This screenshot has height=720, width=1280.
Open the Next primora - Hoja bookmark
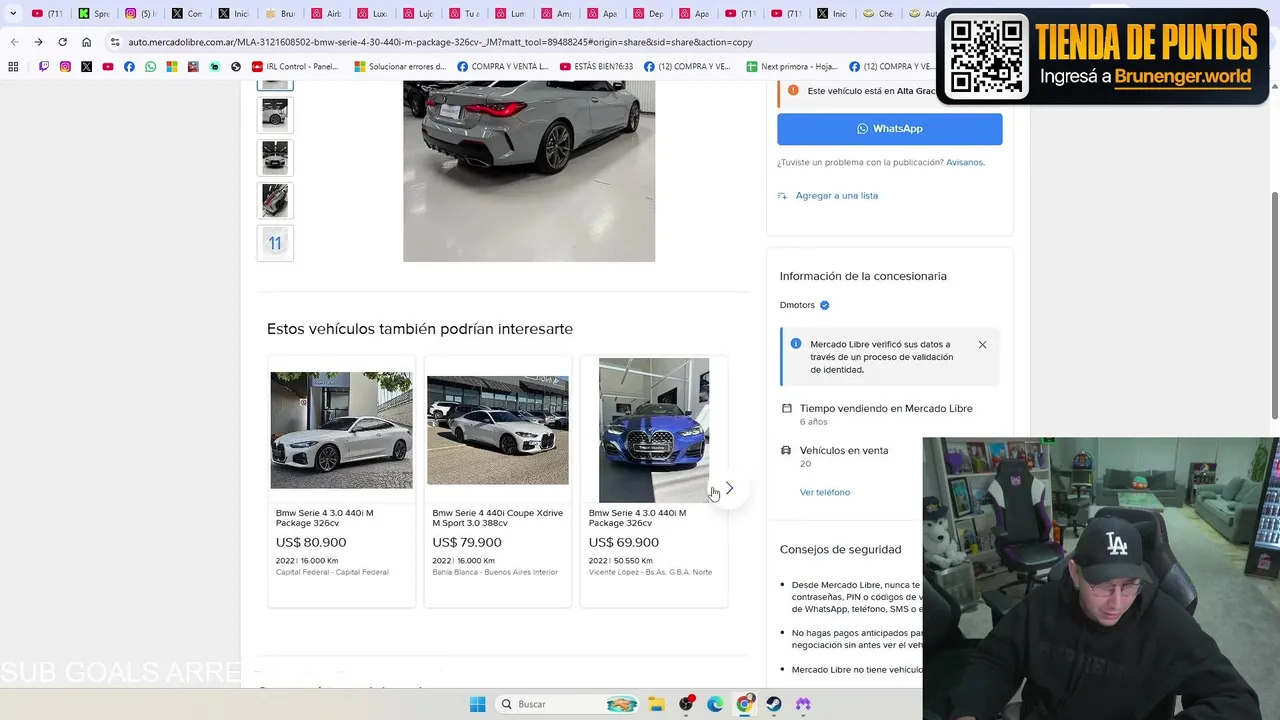pyautogui.click(x=792, y=67)
